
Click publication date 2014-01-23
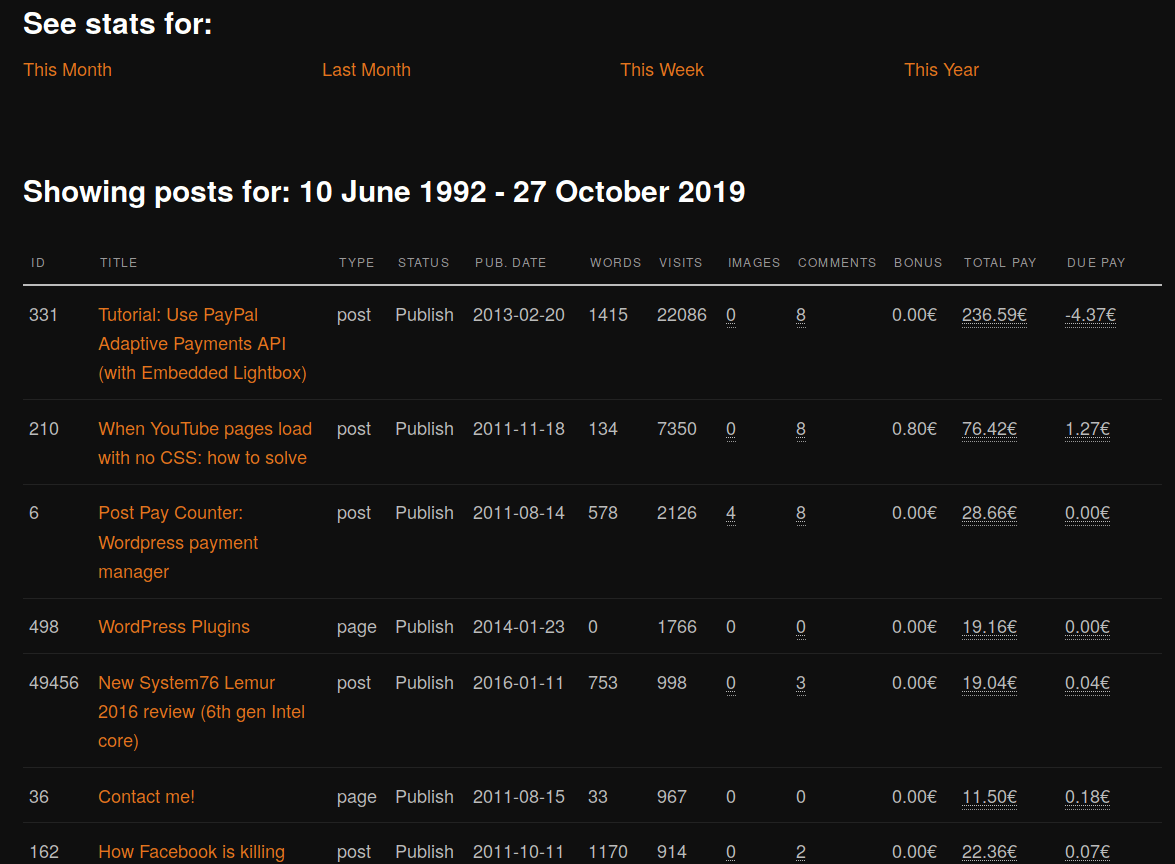pyautogui.click(x=519, y=627)
